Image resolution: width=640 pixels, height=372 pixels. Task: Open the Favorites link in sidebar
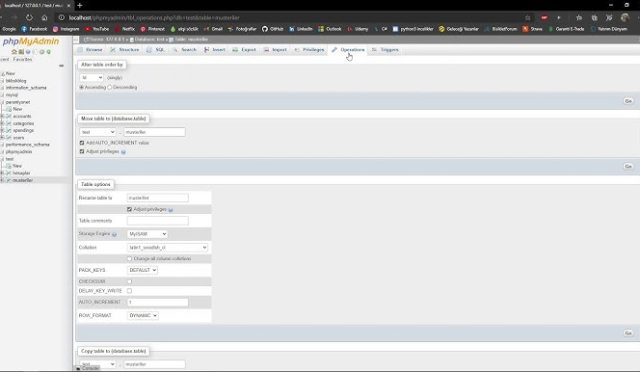(x=22, y=59)
